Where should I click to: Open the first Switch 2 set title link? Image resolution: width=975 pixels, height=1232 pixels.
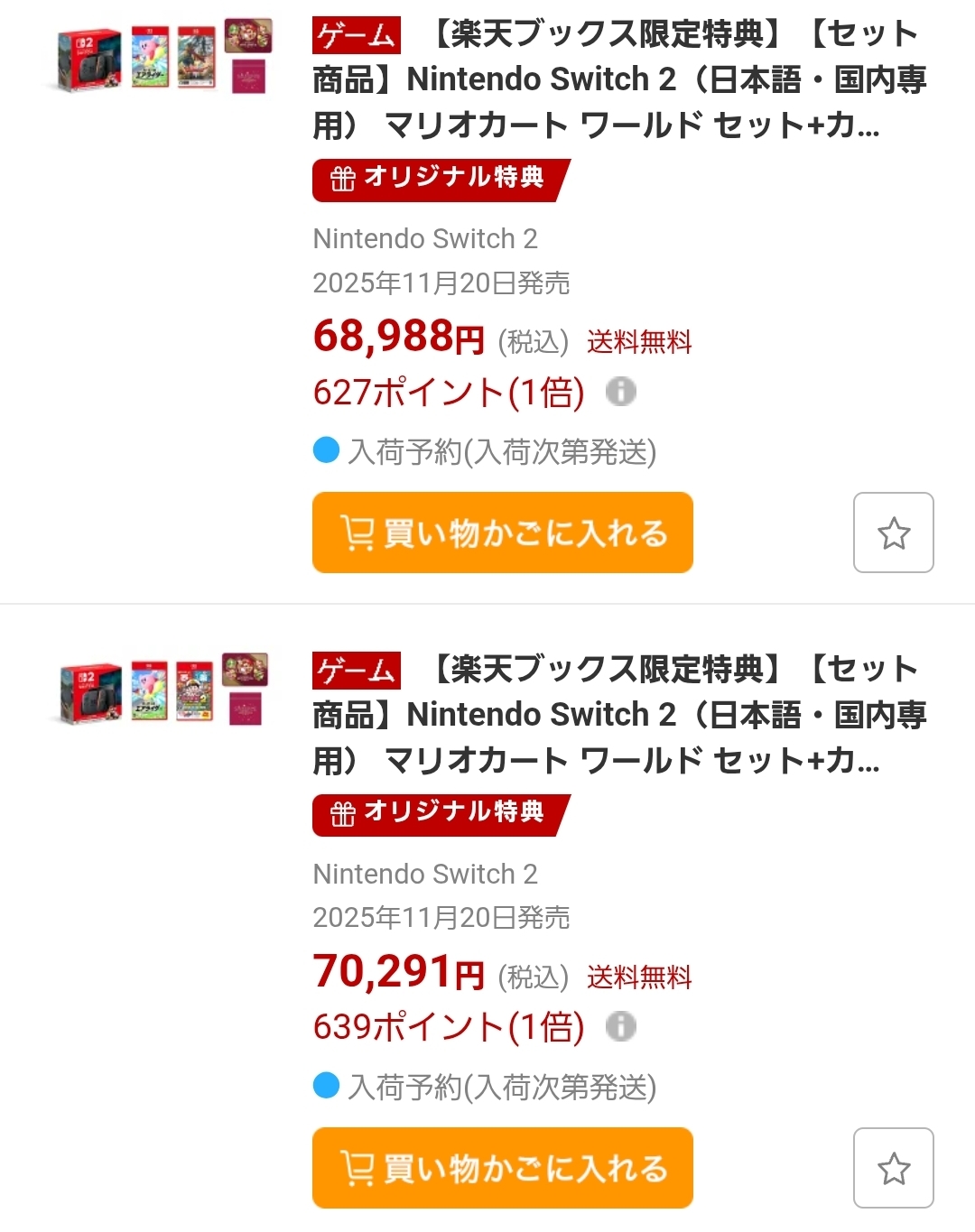pyautogui.click(x=618, y=80)
